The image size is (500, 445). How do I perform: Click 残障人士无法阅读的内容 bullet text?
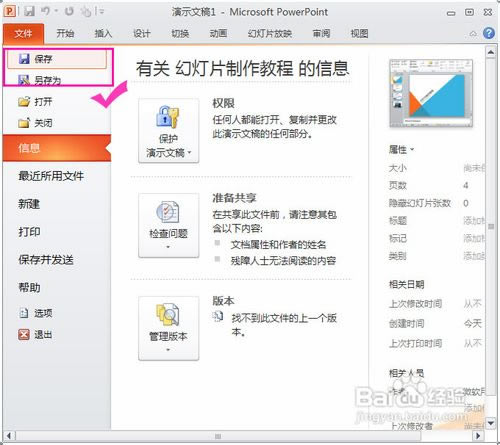283,260
